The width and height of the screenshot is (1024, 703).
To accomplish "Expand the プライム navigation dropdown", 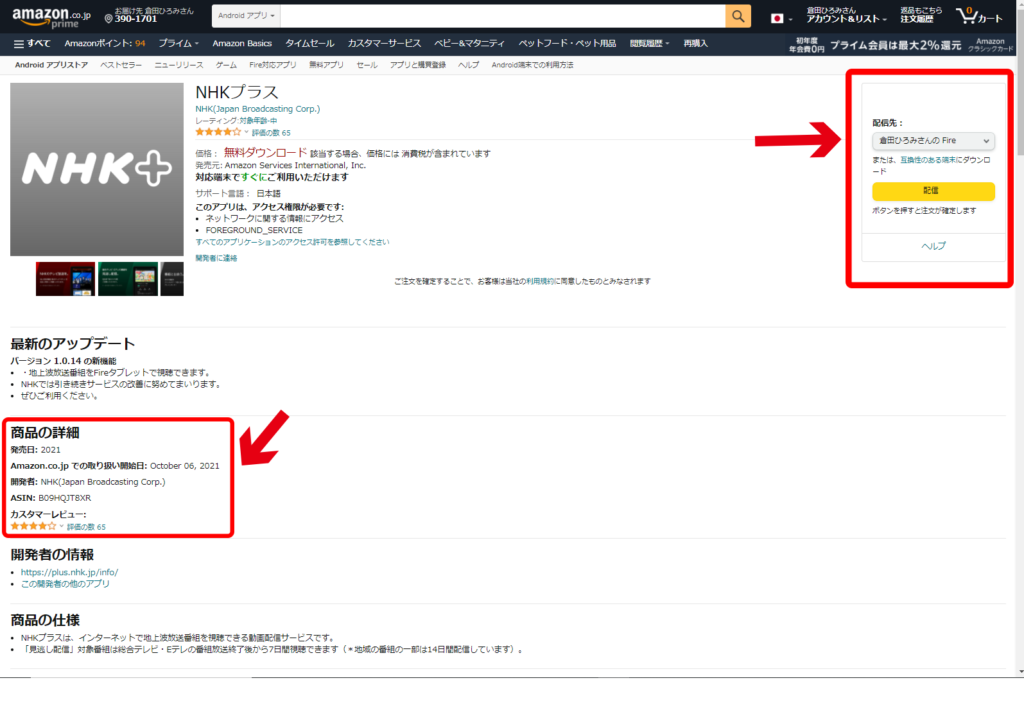I will pyautogui.click(x=178, y=44).
